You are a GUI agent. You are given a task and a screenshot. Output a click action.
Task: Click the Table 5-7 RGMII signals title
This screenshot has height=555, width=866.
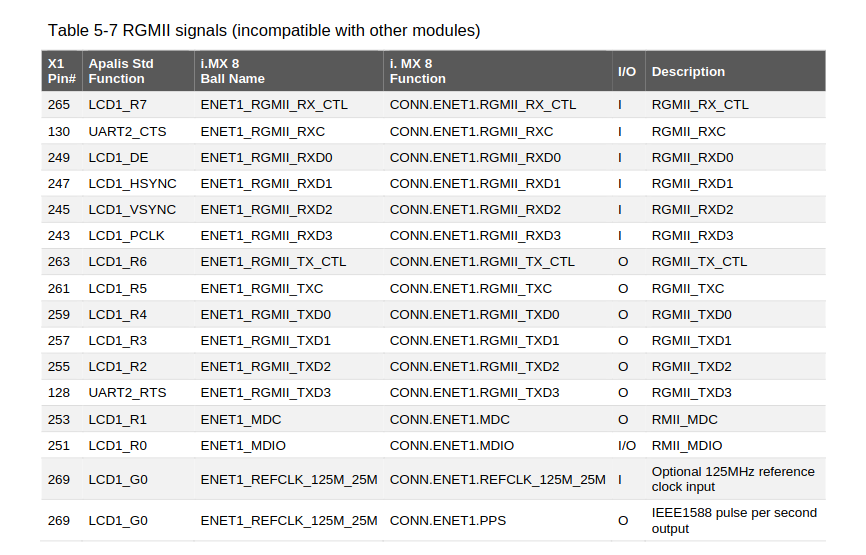click(x=264, y=30)
